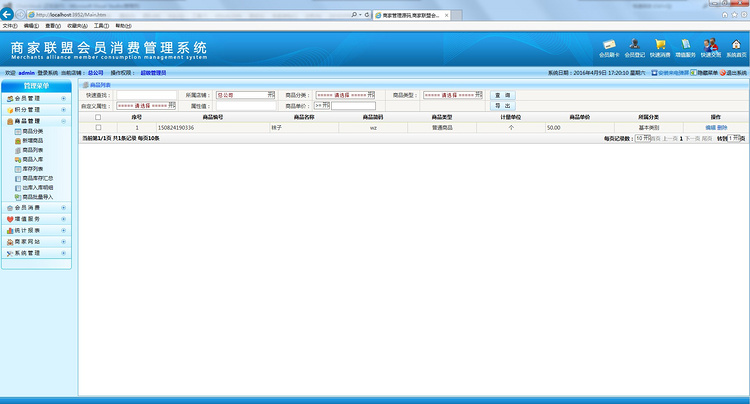Click the 安装来电弹屏 link
This screenshot has height=404, width=750.
tap(673, 73)
